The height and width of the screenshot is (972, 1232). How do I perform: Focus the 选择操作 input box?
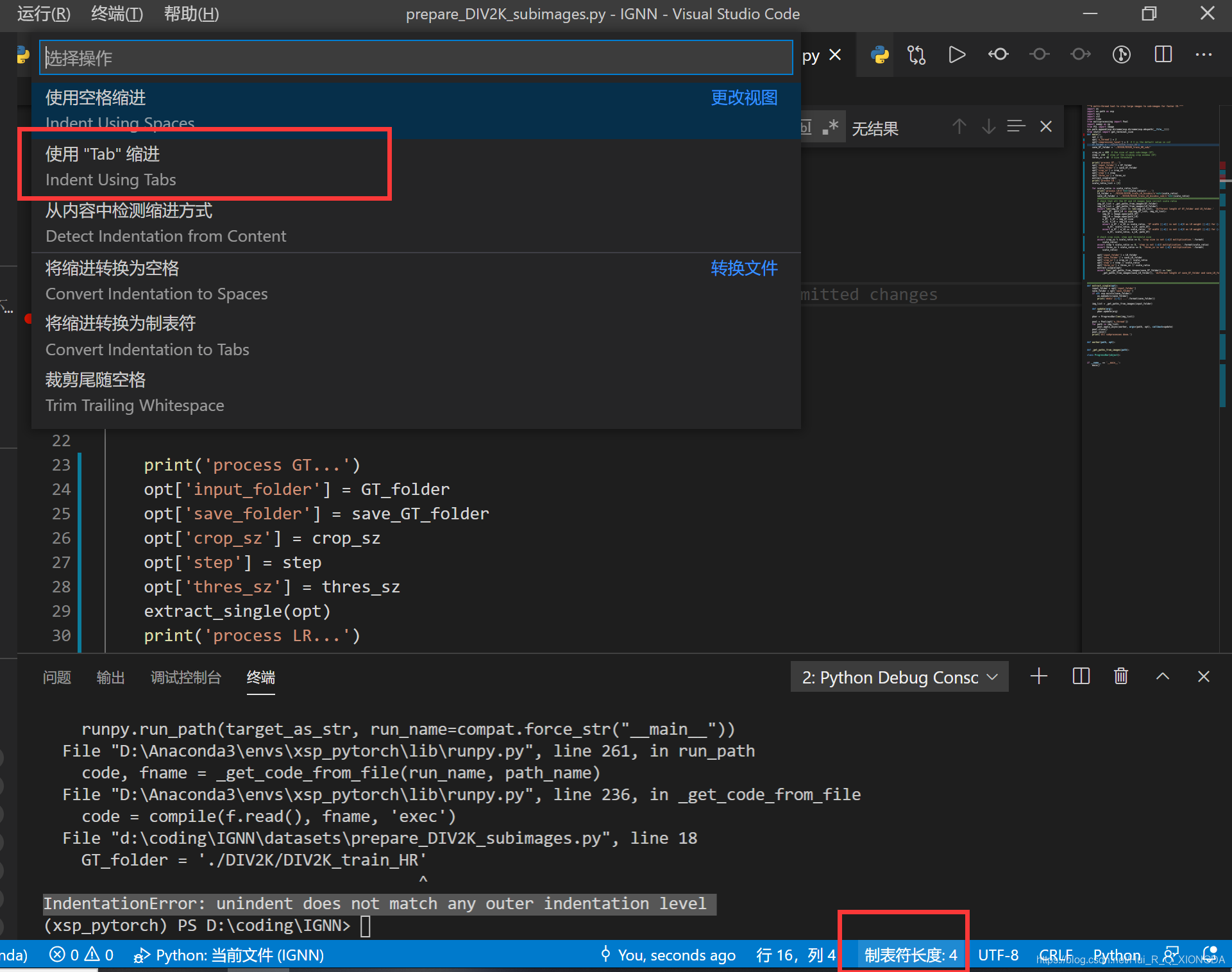click(x=416, y=58)
